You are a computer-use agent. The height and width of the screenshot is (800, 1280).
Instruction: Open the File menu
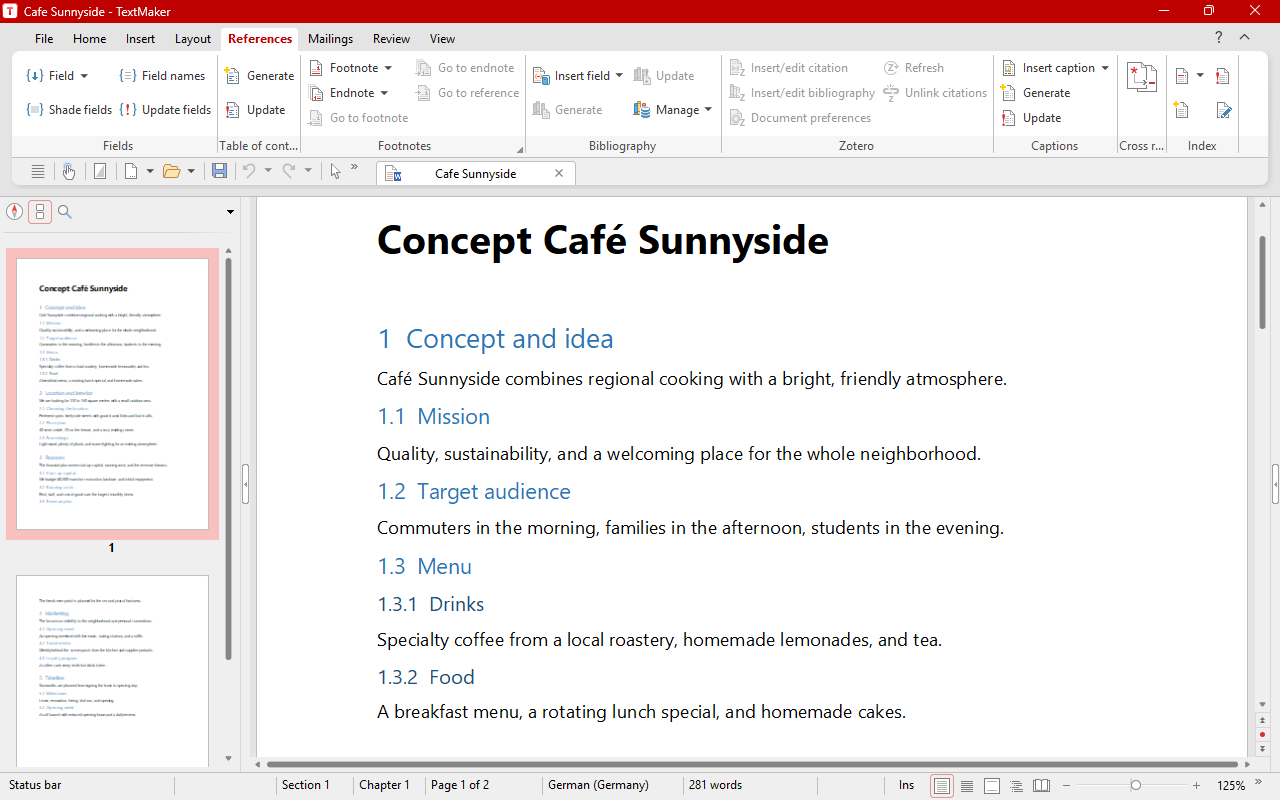click(x=44, y=39)
